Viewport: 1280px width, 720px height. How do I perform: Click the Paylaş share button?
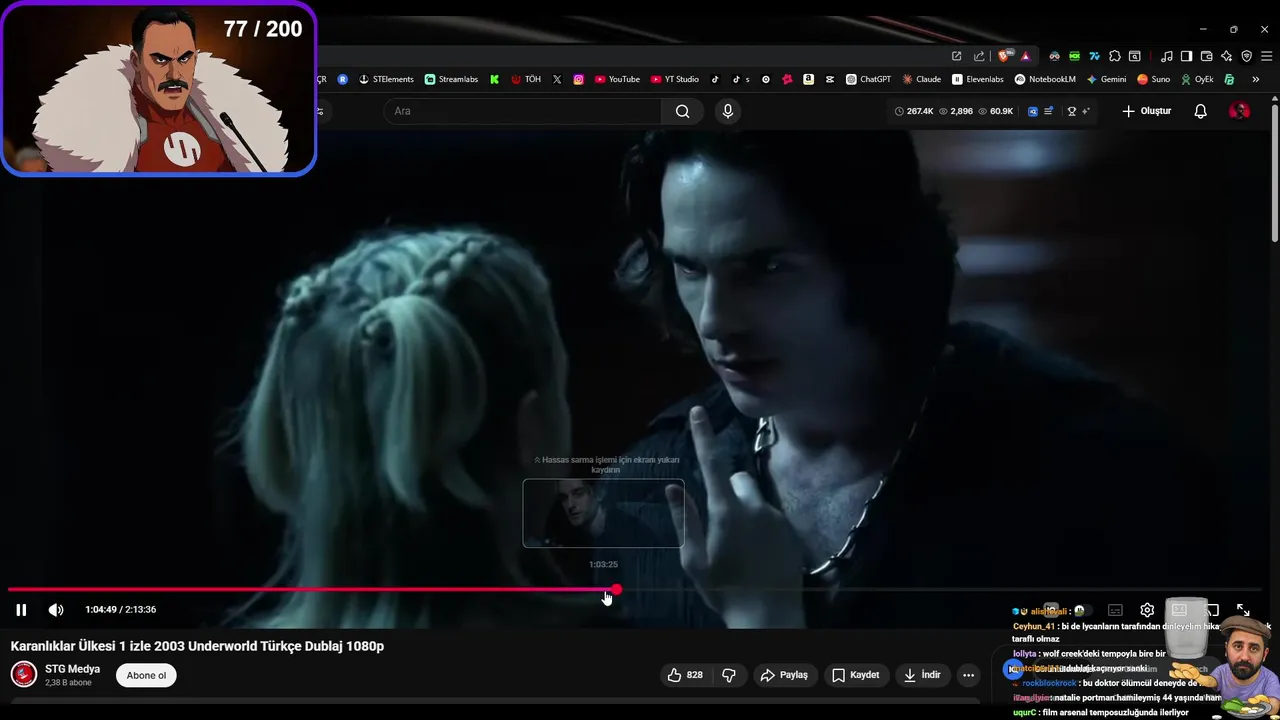[784, 675]
